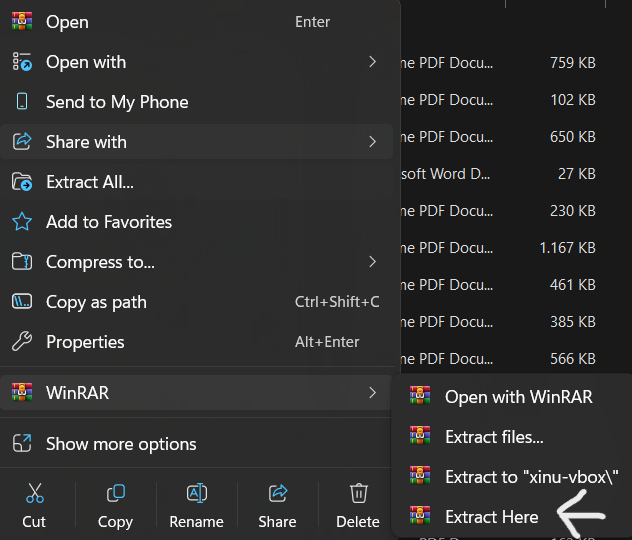This screenshot has height=540, width=632.
Task: Click the phone icon for Send to My Phone
Action: (22, 102)
